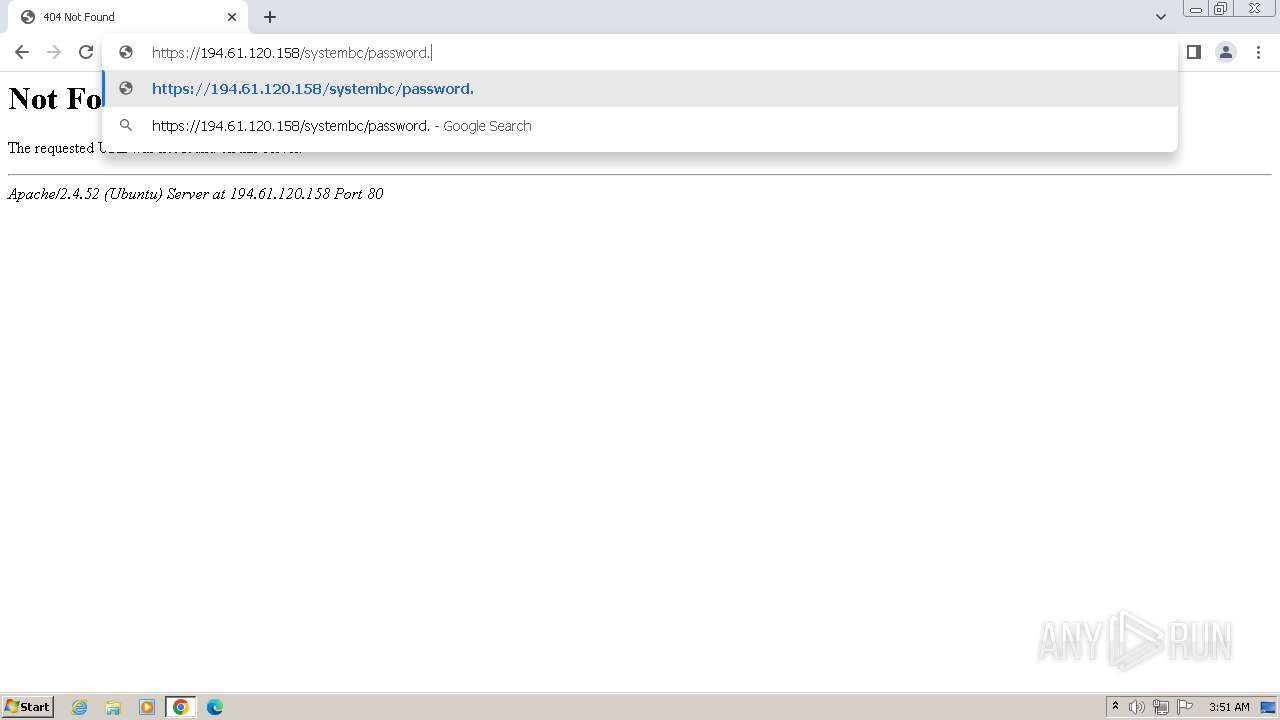
Task: Open the Windows Start menu
Action: [28, 706]
